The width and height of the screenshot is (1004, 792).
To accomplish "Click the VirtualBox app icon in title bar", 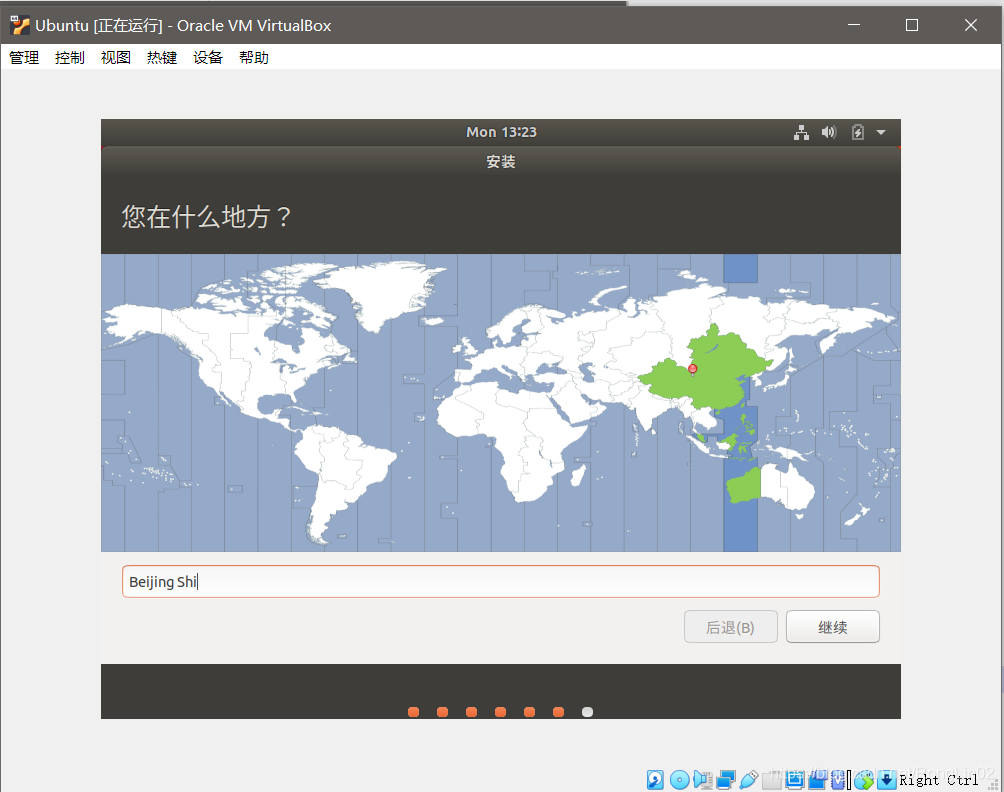I will pos(20,25).
